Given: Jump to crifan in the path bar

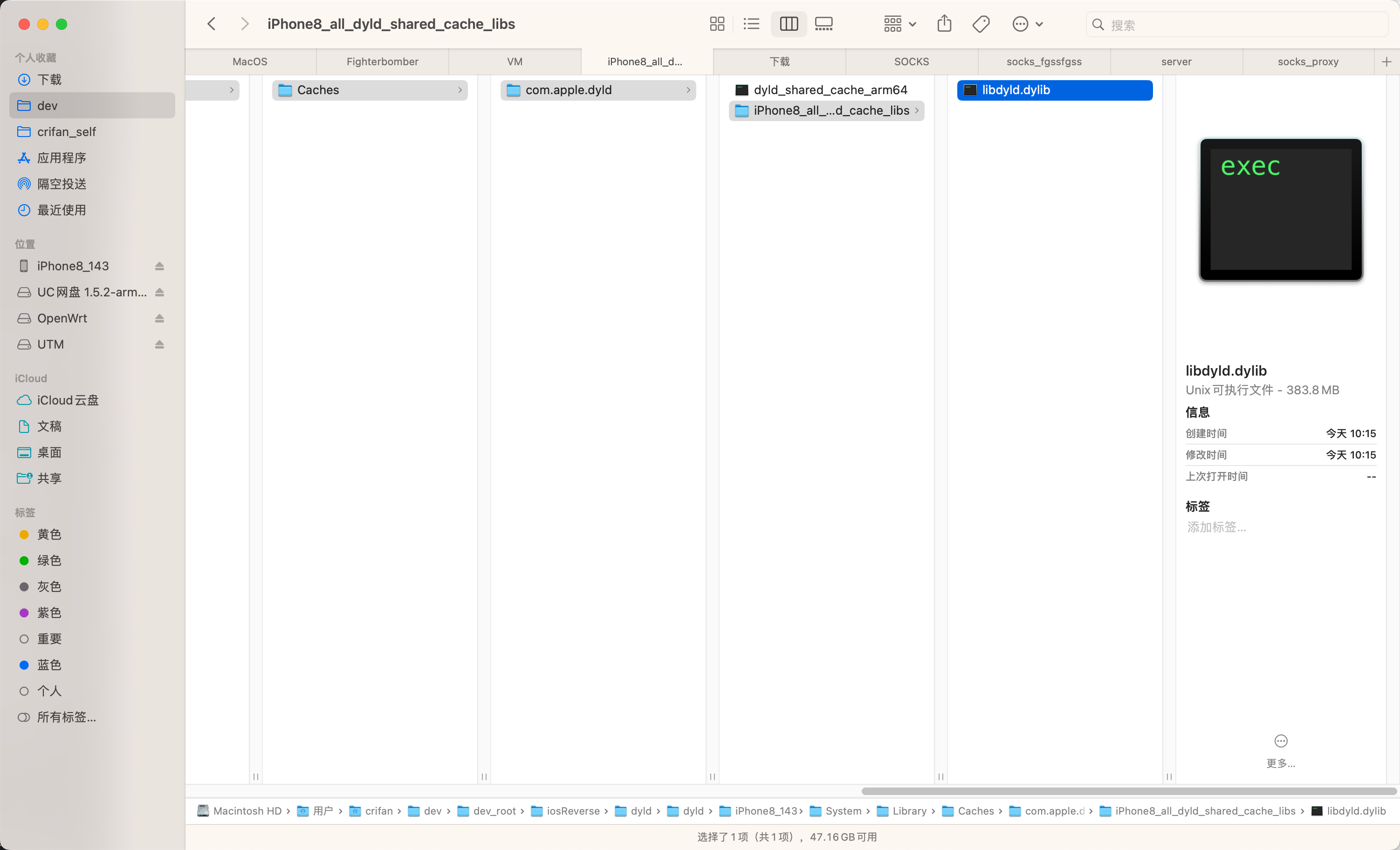Looking at the screenshot, I should pyautogui.click(x=371, y=811).
